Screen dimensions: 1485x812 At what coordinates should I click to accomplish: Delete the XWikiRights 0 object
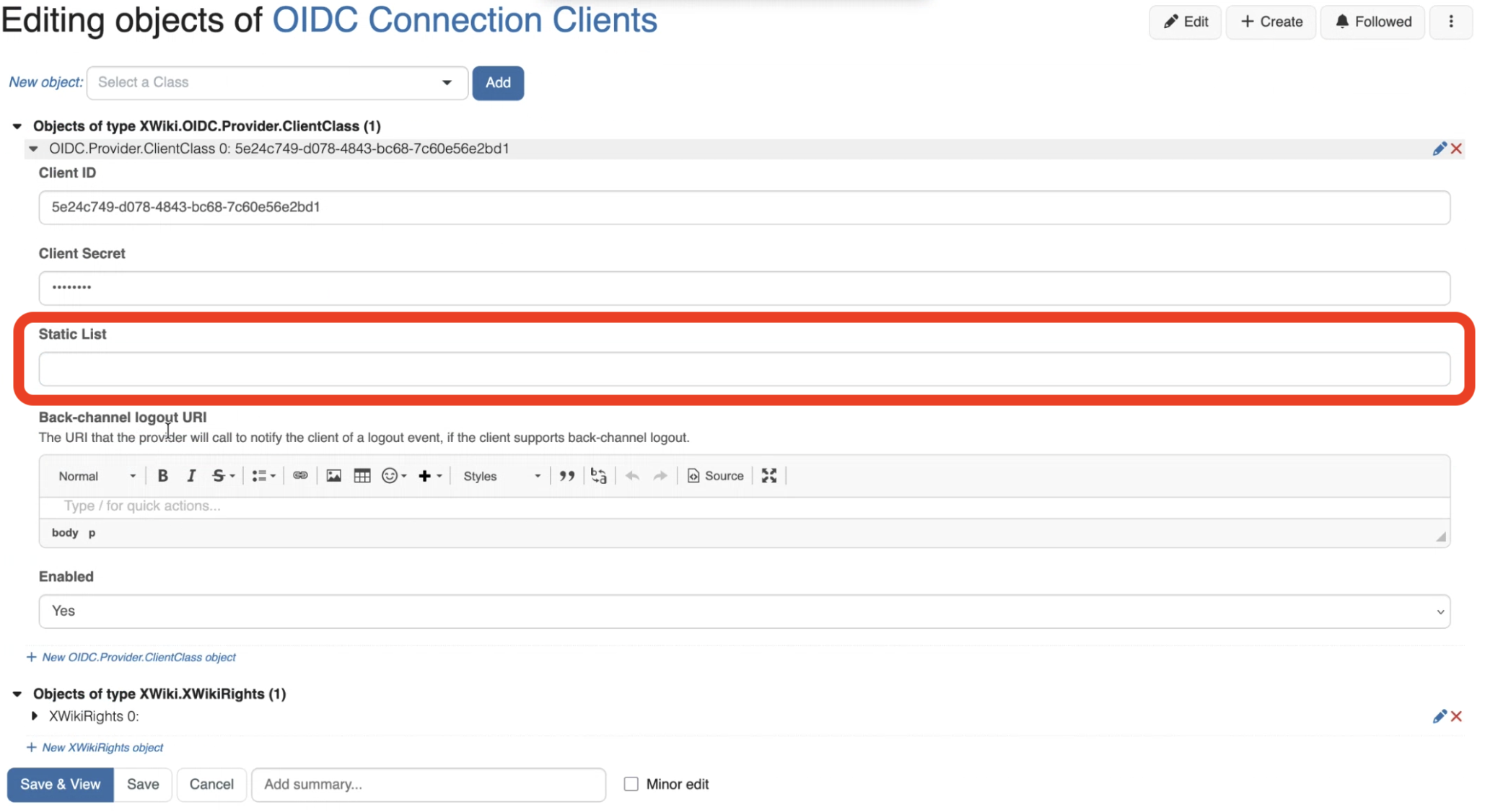point(1456,716)
